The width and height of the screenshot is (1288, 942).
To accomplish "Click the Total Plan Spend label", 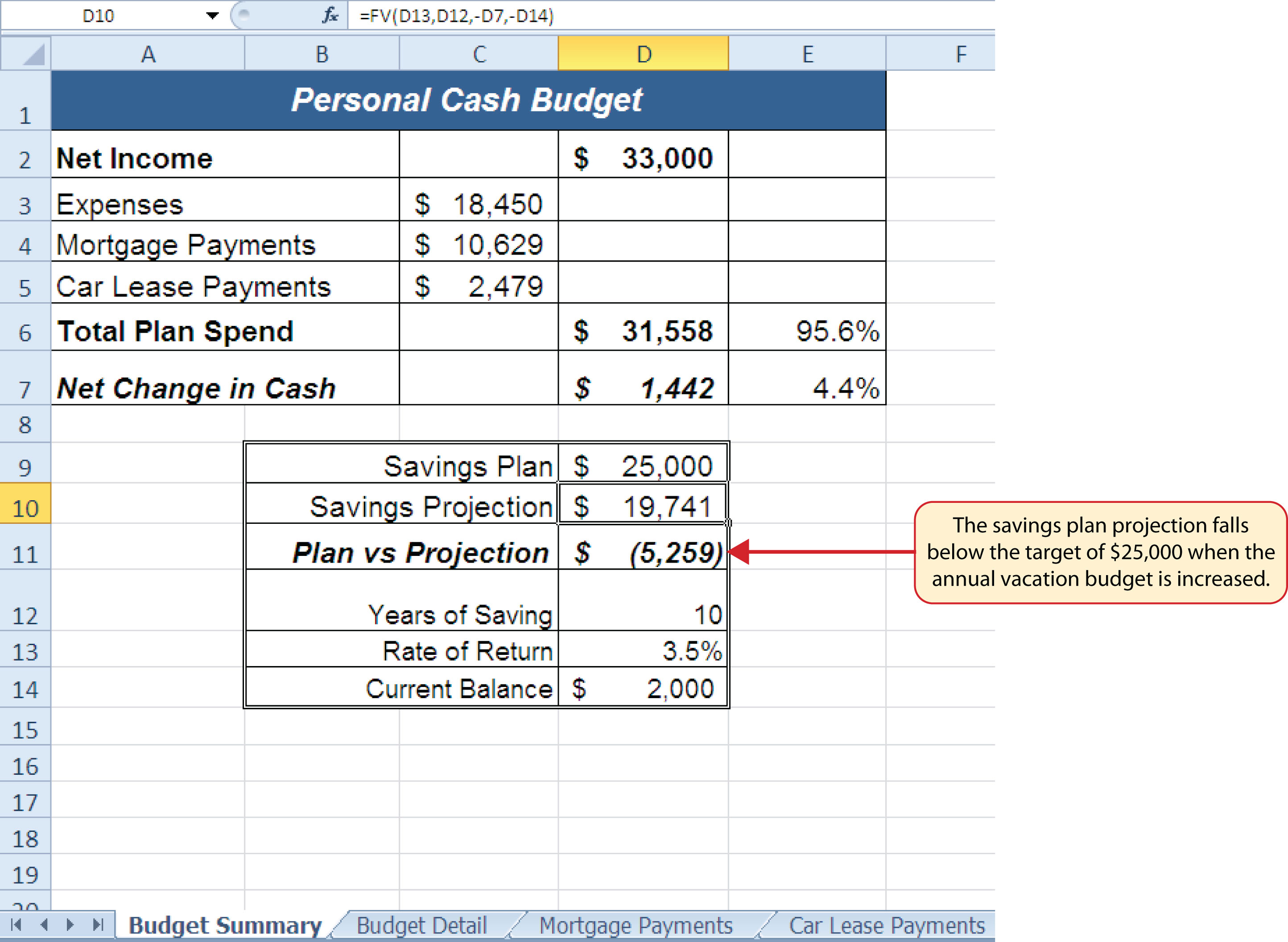I will coord(176,331).
